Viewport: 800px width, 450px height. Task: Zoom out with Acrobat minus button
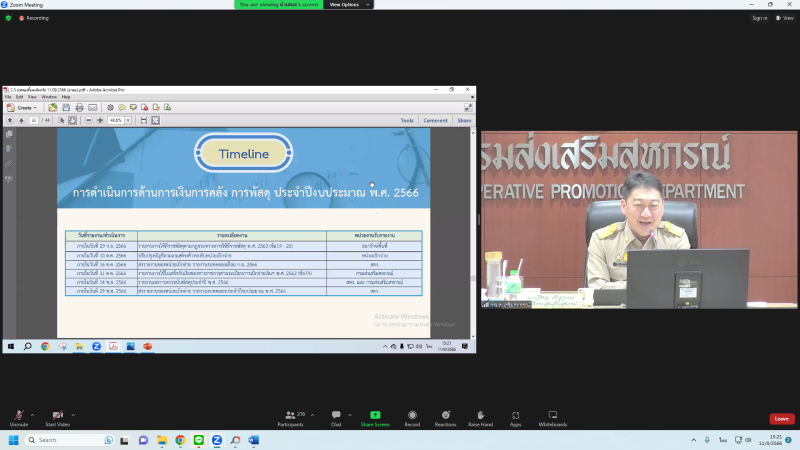tap(88, 120)
